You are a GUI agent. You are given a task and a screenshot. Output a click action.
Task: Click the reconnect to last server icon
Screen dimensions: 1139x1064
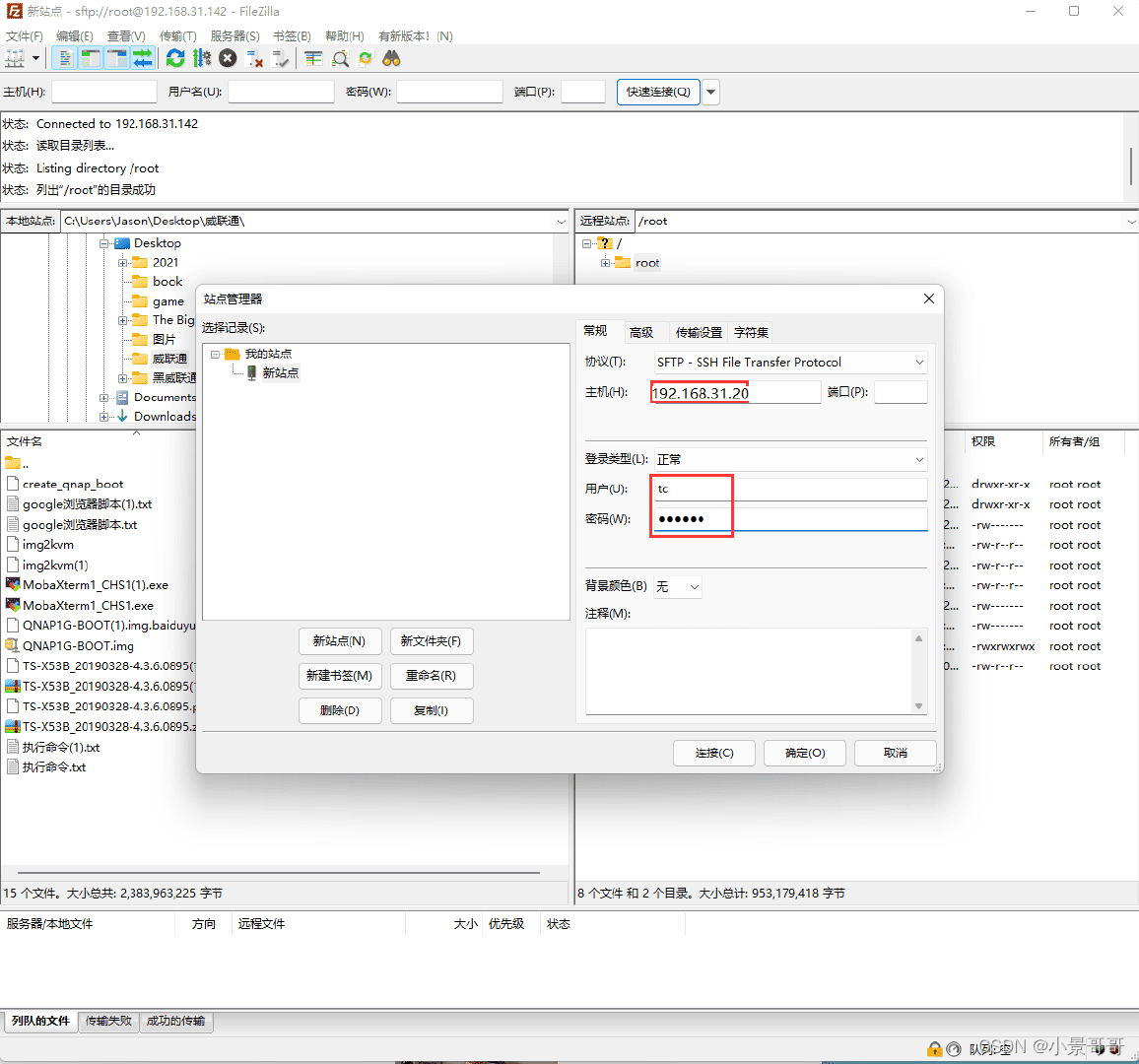(281, 59)
